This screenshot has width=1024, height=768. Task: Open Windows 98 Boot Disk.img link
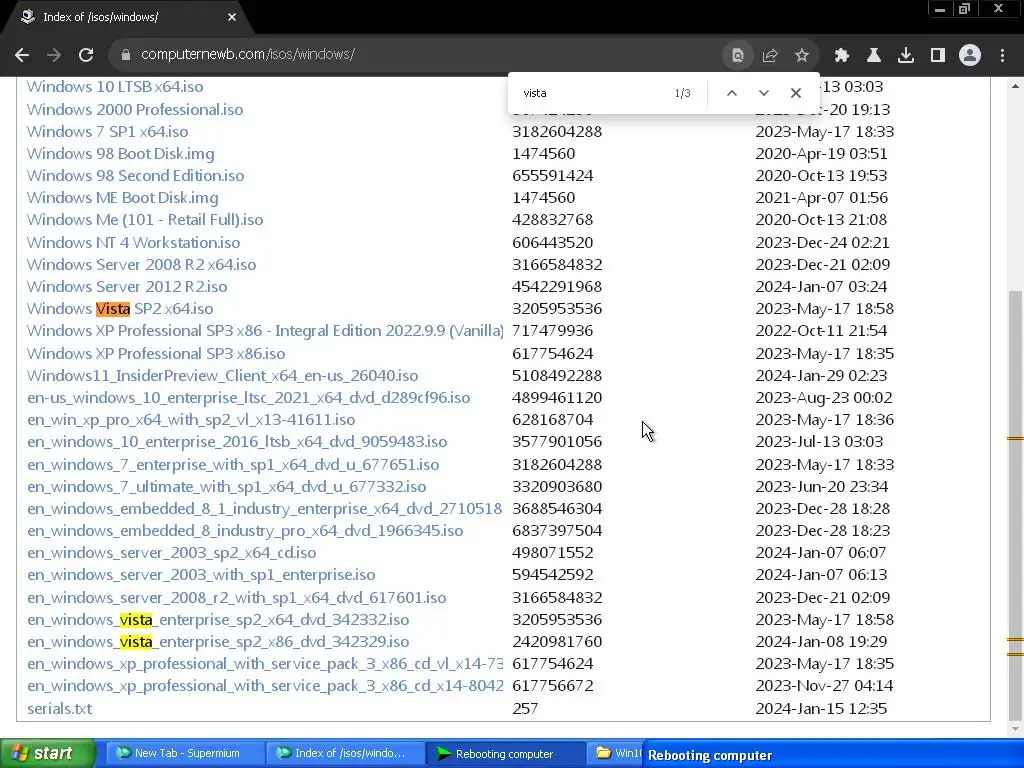(120, 154)
